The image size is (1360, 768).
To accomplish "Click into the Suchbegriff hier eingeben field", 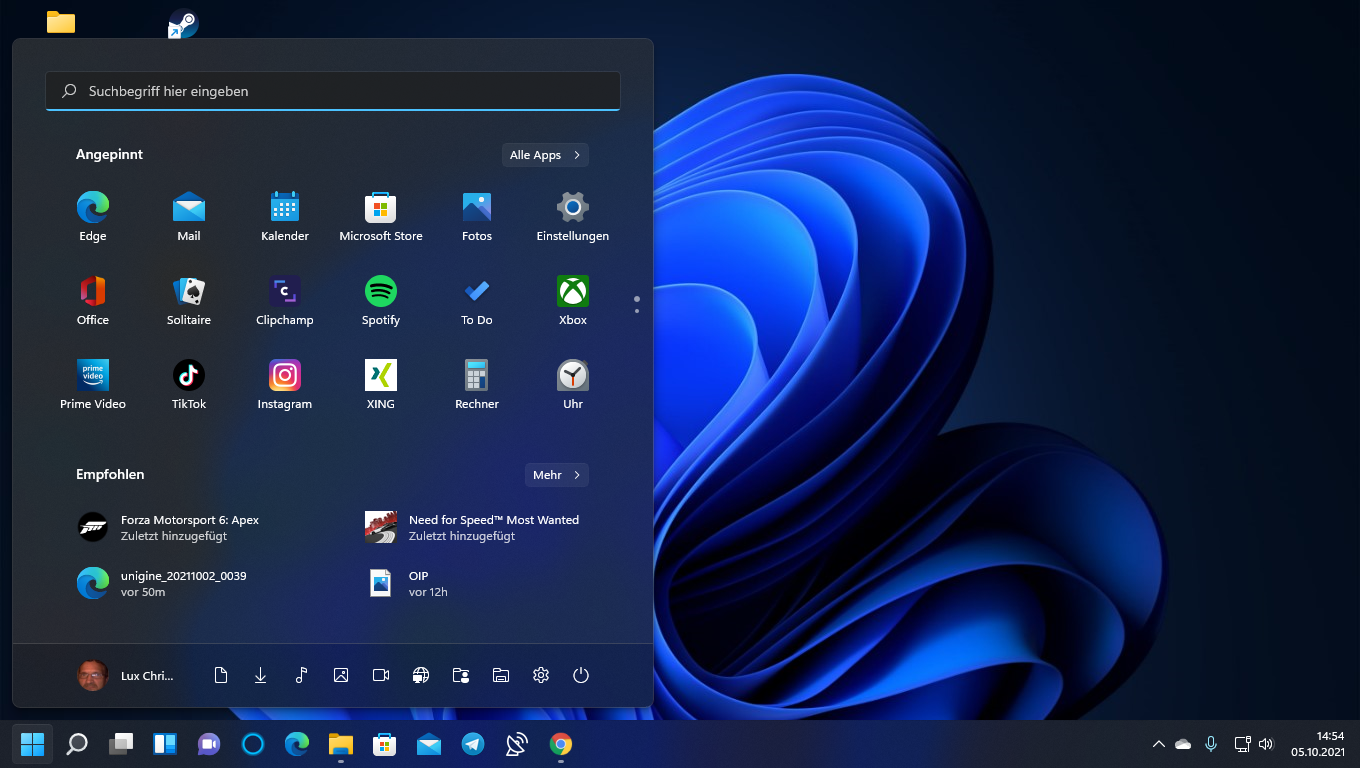I will (x=333, y=91).
